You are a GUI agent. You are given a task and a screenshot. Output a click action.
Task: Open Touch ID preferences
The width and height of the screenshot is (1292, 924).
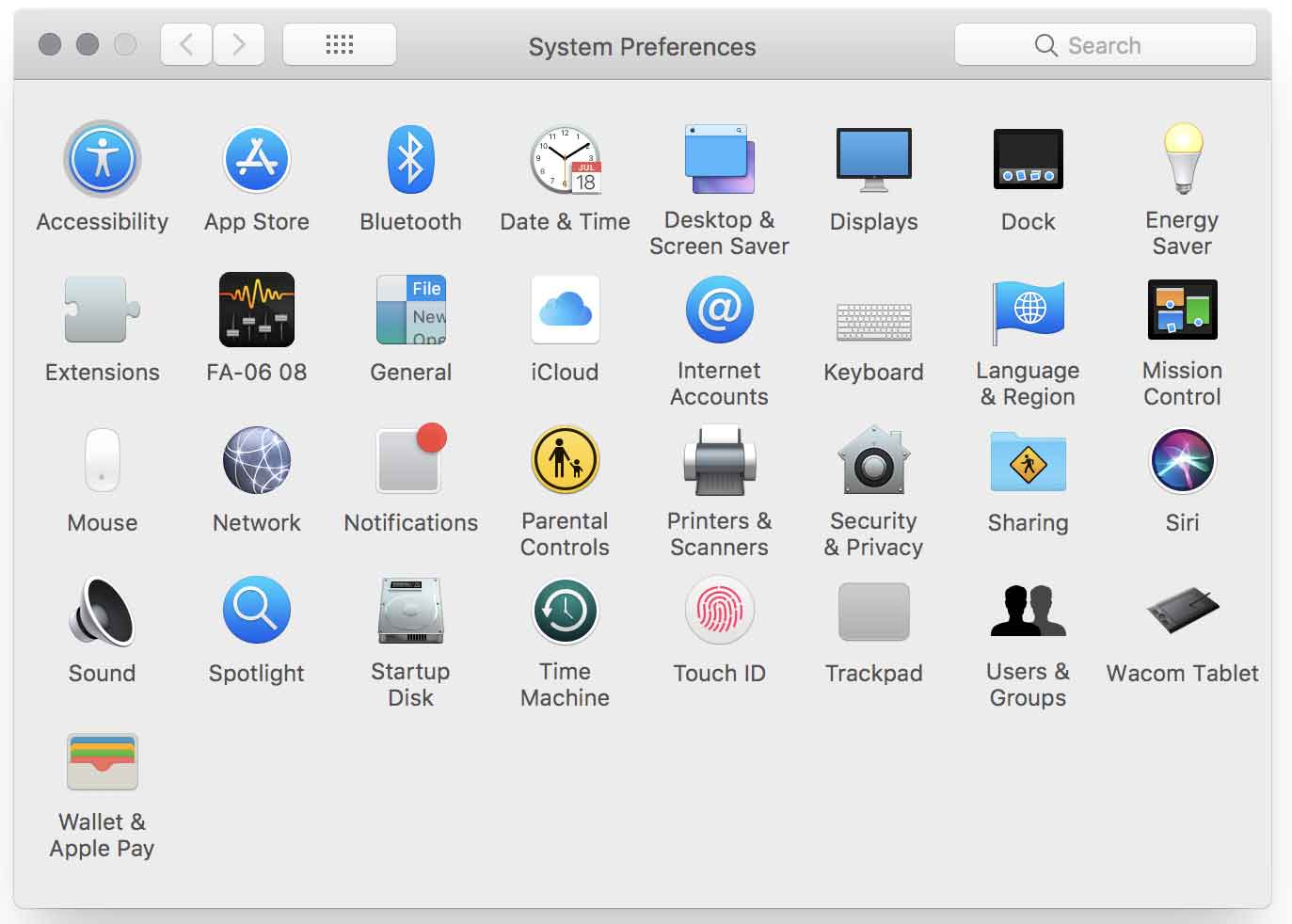(x=719, y=611)
